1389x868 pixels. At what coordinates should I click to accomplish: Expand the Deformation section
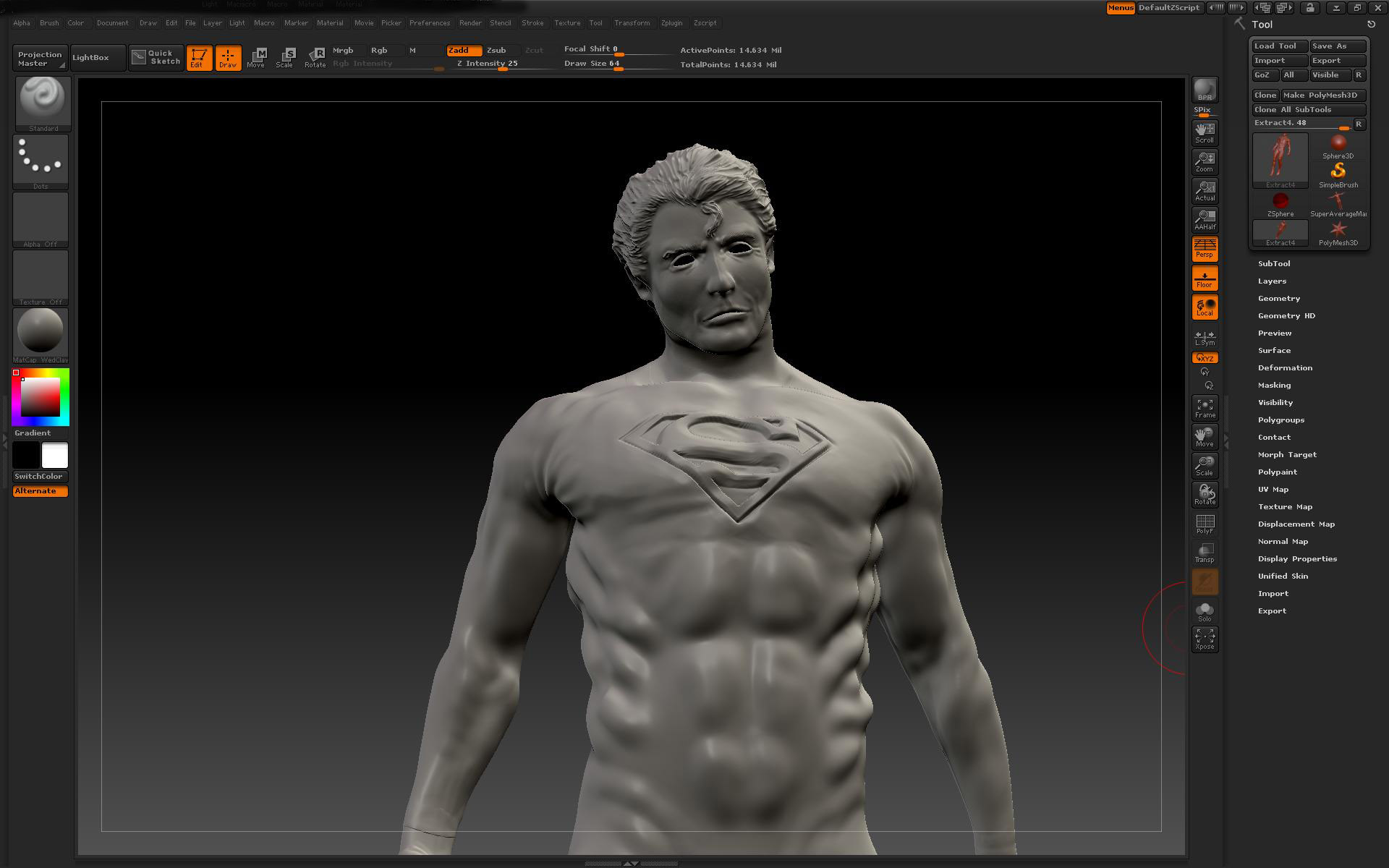(x=1285, y=368)
